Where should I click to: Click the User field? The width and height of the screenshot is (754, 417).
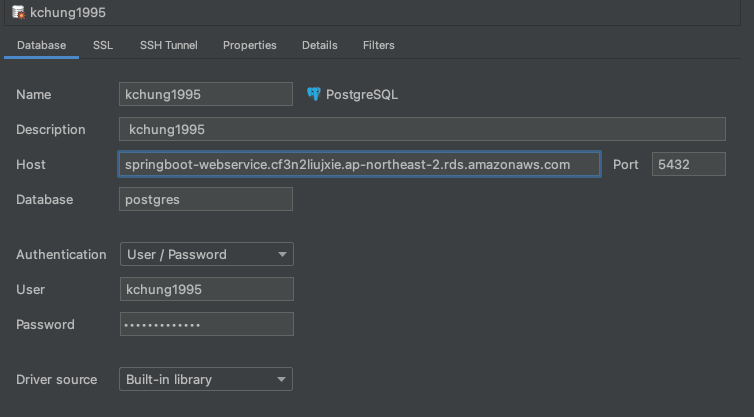[207, 289]
